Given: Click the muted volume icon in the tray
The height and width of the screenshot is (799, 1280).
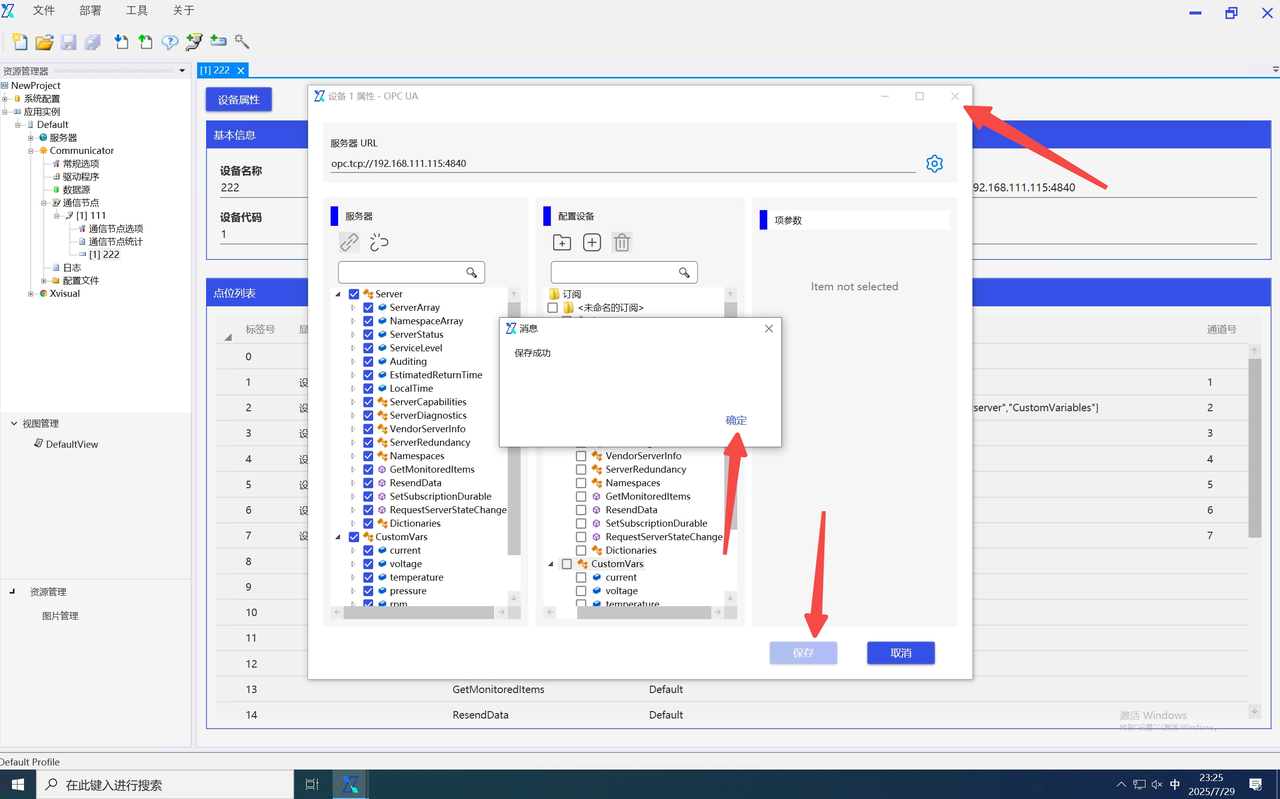Looking at the screenshot, I should (x=1157, y=785).
